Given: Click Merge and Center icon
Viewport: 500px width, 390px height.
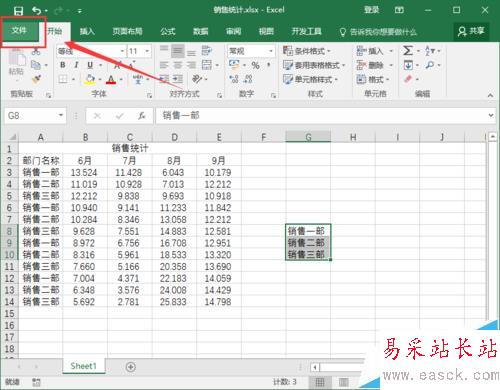Looking at the screenshot, I should 207,65.
